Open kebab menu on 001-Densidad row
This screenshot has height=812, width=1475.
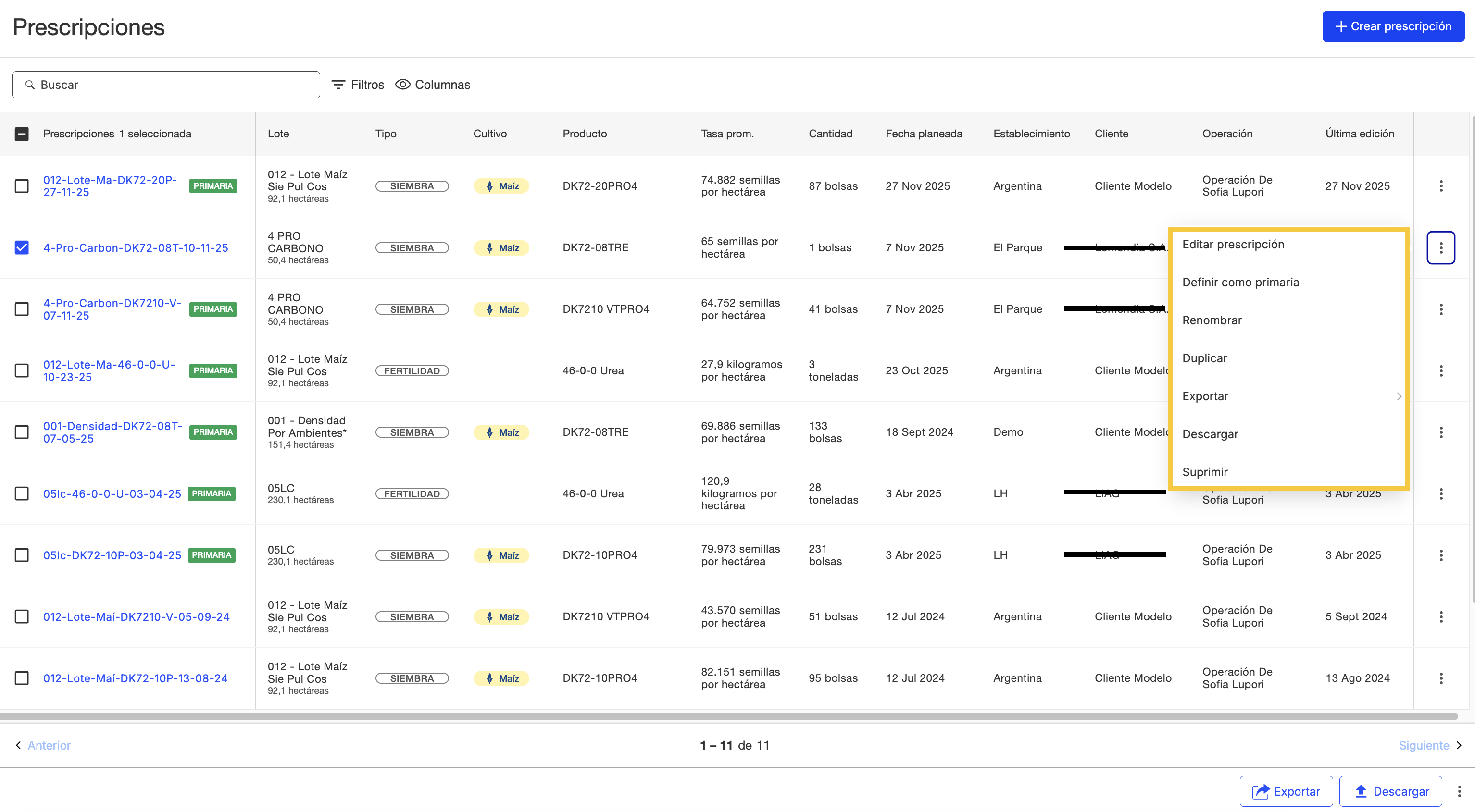coord(1441,432)
